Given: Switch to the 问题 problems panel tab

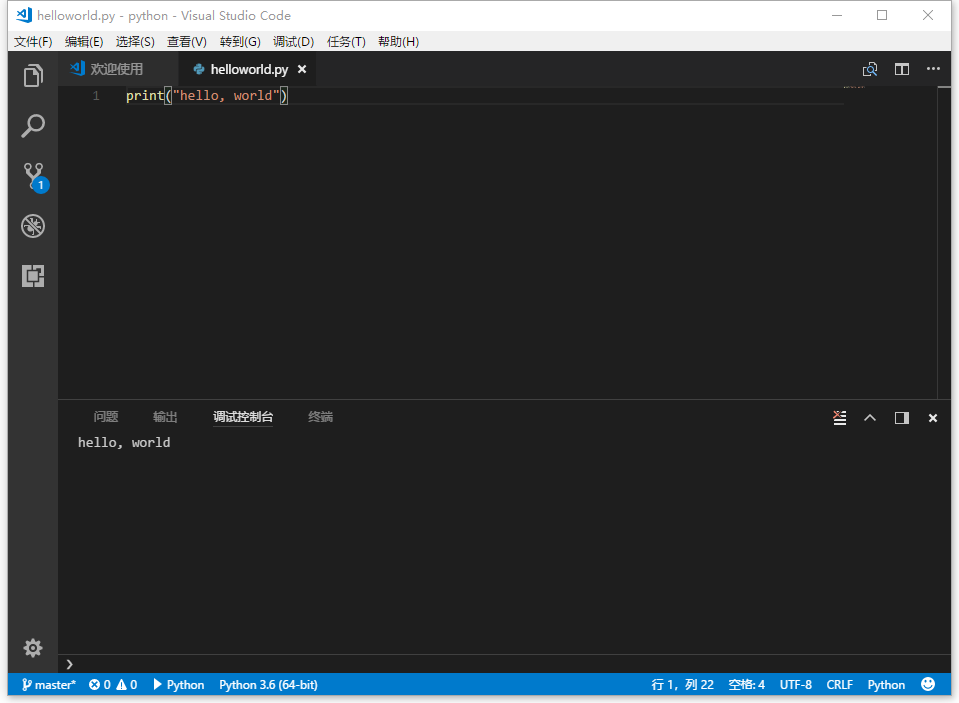Looking at the screenshot, I should coord(106,417).
